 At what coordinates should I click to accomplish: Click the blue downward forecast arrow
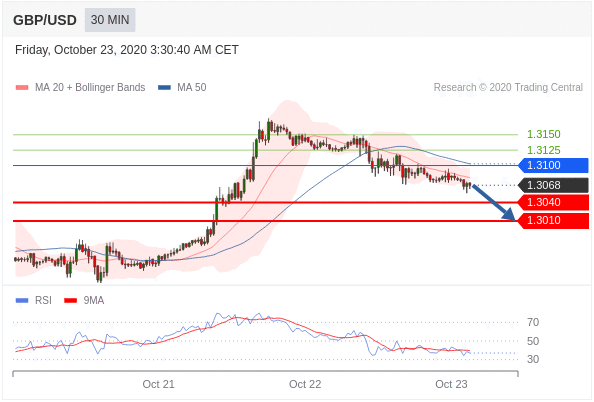coord(494,202)
